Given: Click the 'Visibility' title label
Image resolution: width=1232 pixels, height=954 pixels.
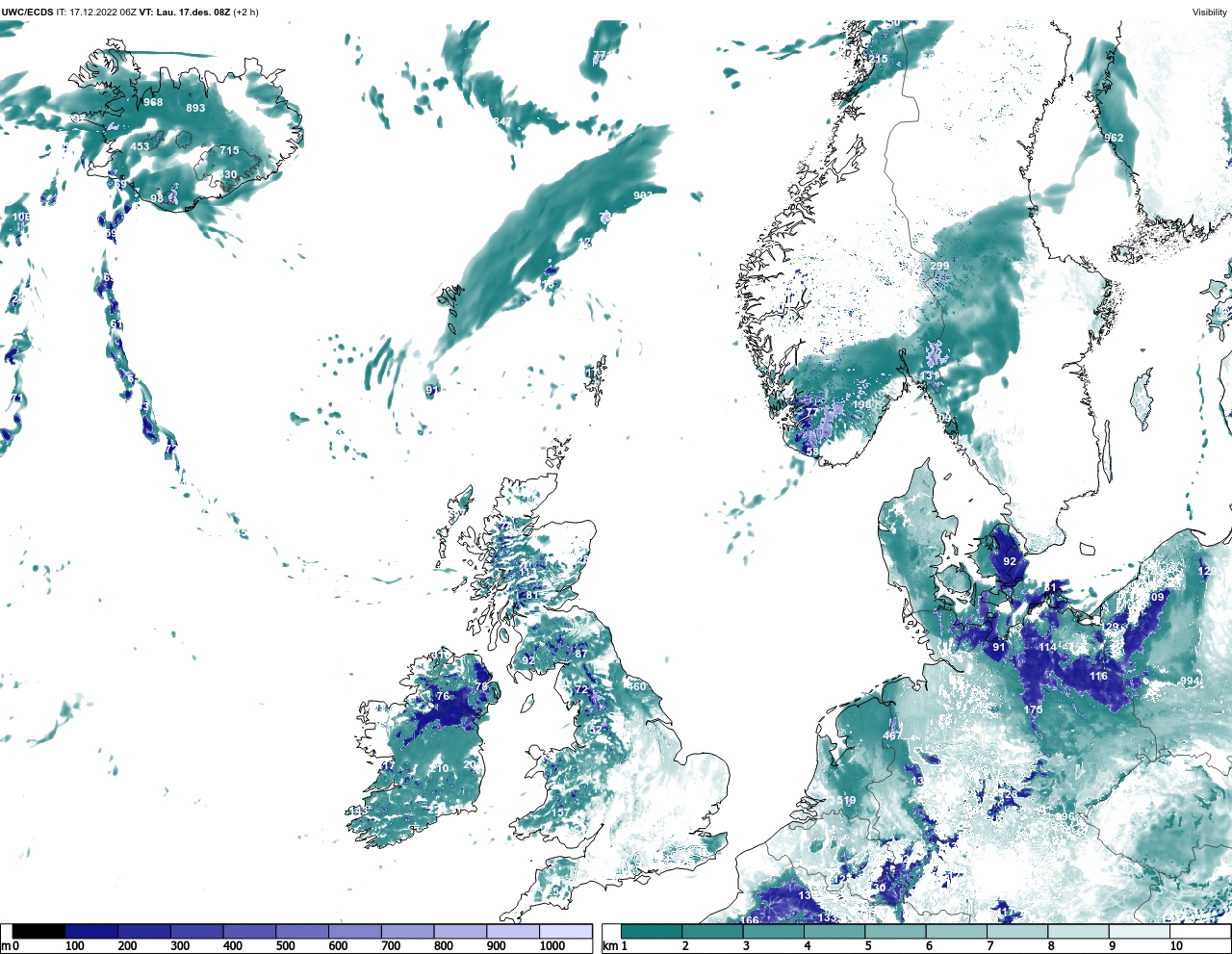Looking at the screenshot, I should (x=1210, y=13).
